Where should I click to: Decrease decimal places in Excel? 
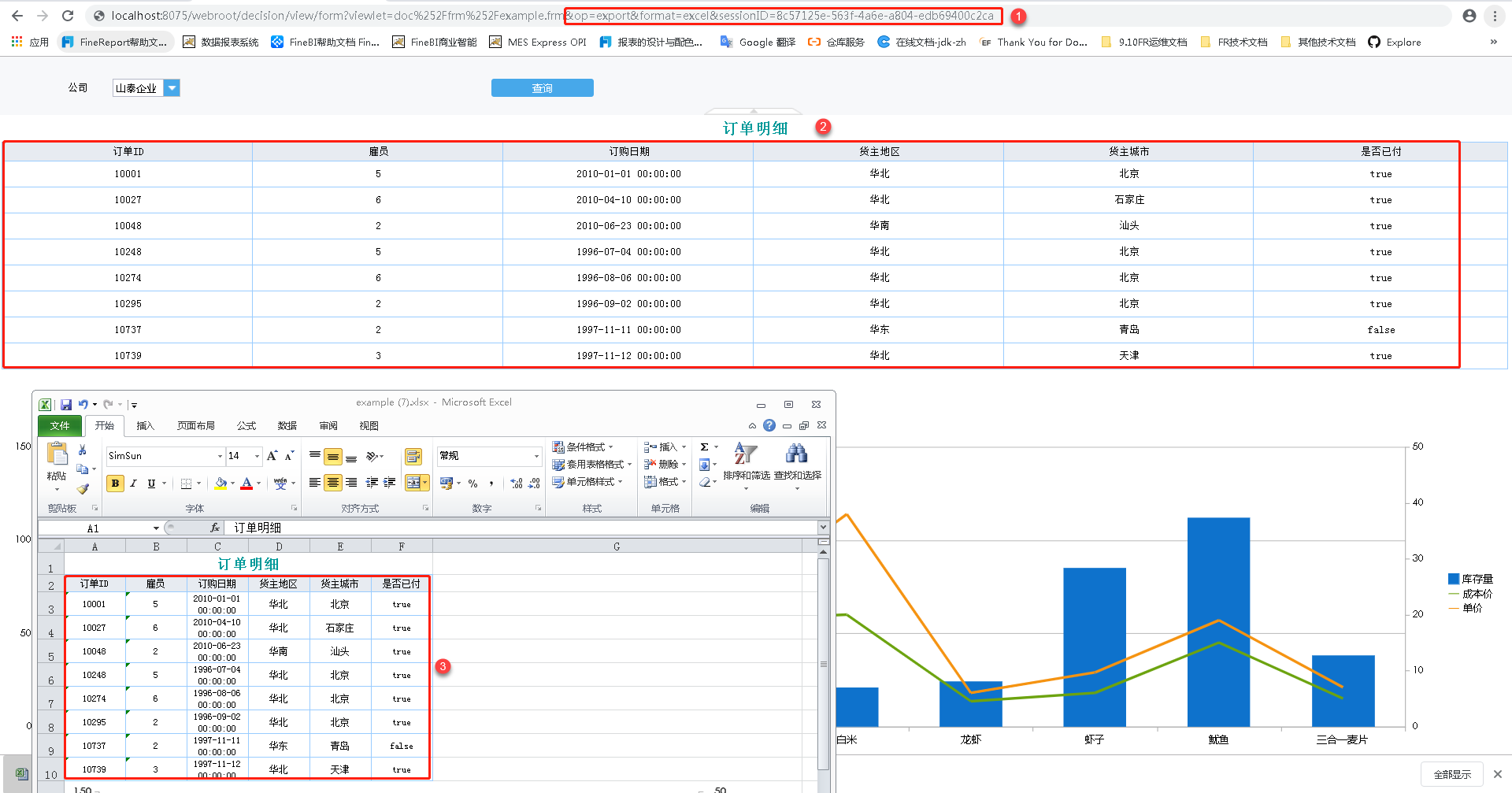(535, 484)
